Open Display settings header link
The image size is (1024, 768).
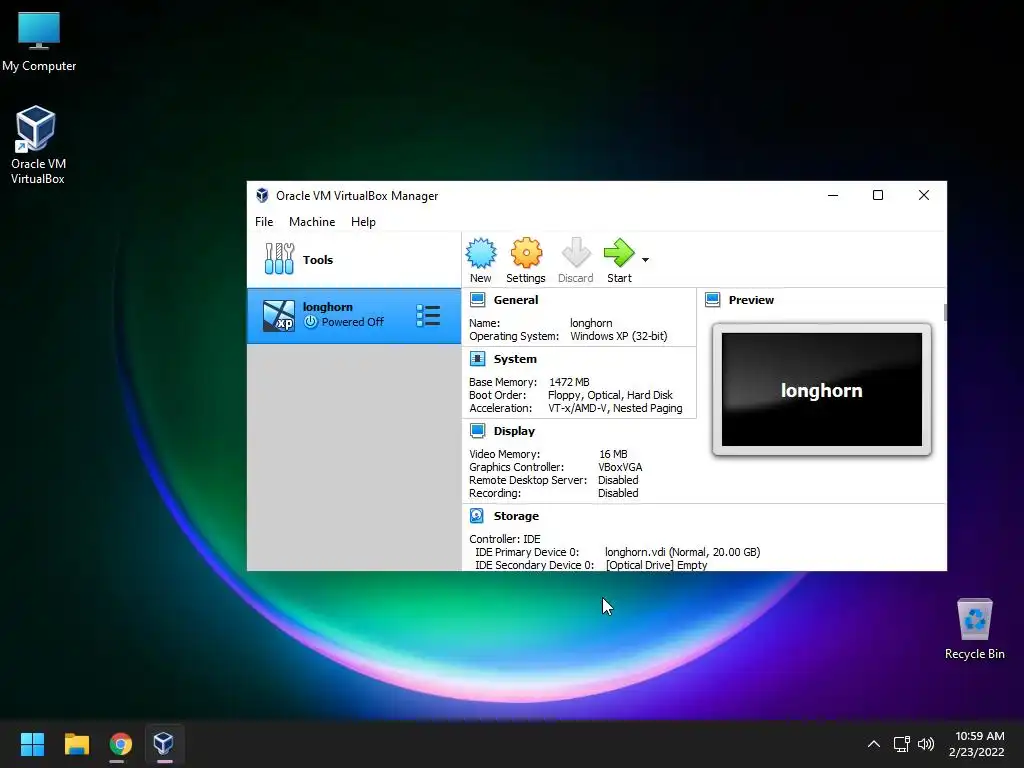tap(514, 431)
